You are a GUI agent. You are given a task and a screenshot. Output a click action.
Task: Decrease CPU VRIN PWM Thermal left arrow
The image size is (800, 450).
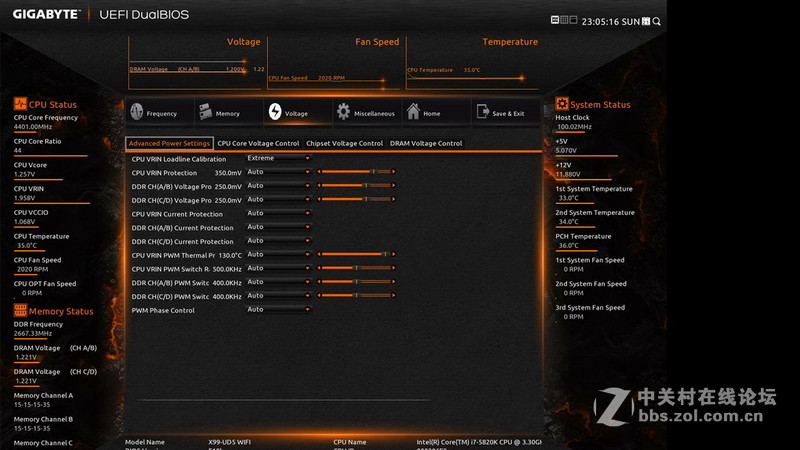pyautogui.click(x=319, y=254)
